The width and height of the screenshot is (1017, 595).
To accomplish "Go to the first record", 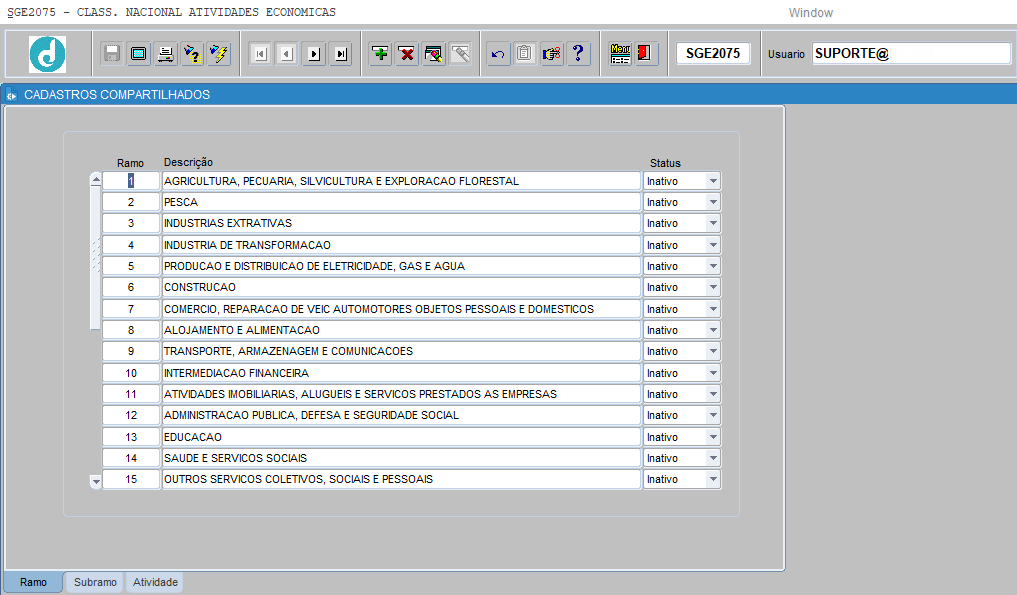I will [260, 54].
